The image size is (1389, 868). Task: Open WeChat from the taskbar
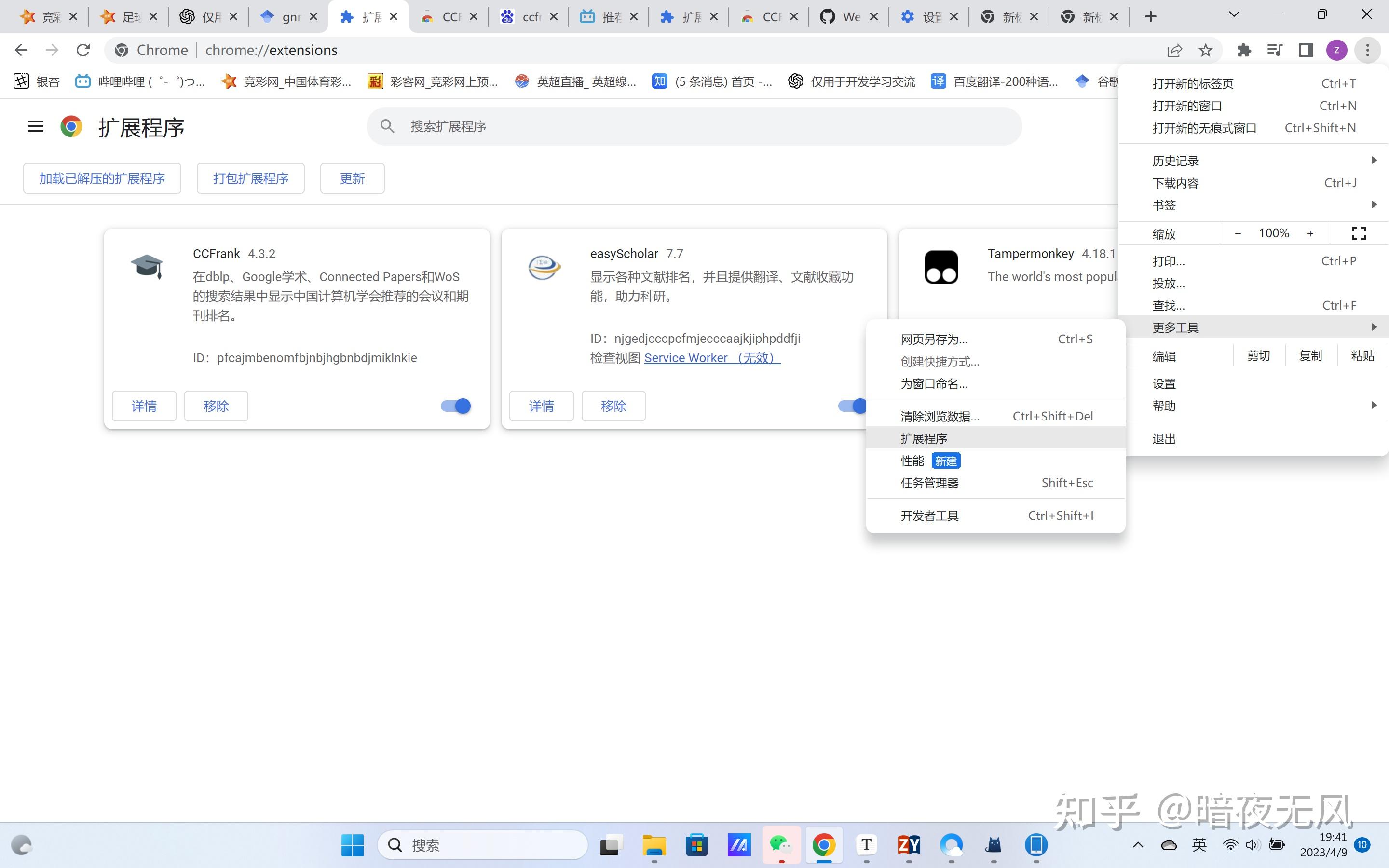[781, 845]
